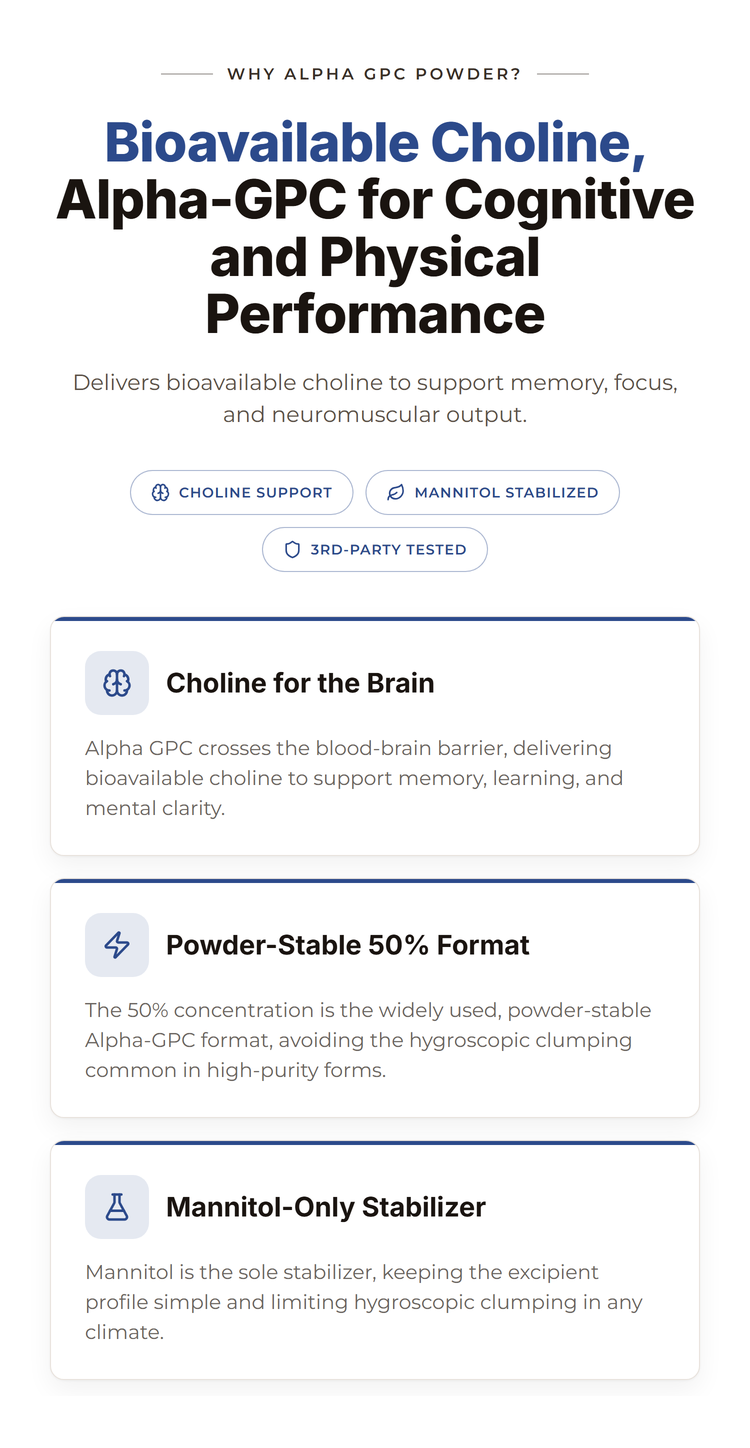Image resolution: width=750 pixels, height=1448 pixels.
Task: Click the Alpha-GPC for Cognitive headline line
Action: (375, 199)
